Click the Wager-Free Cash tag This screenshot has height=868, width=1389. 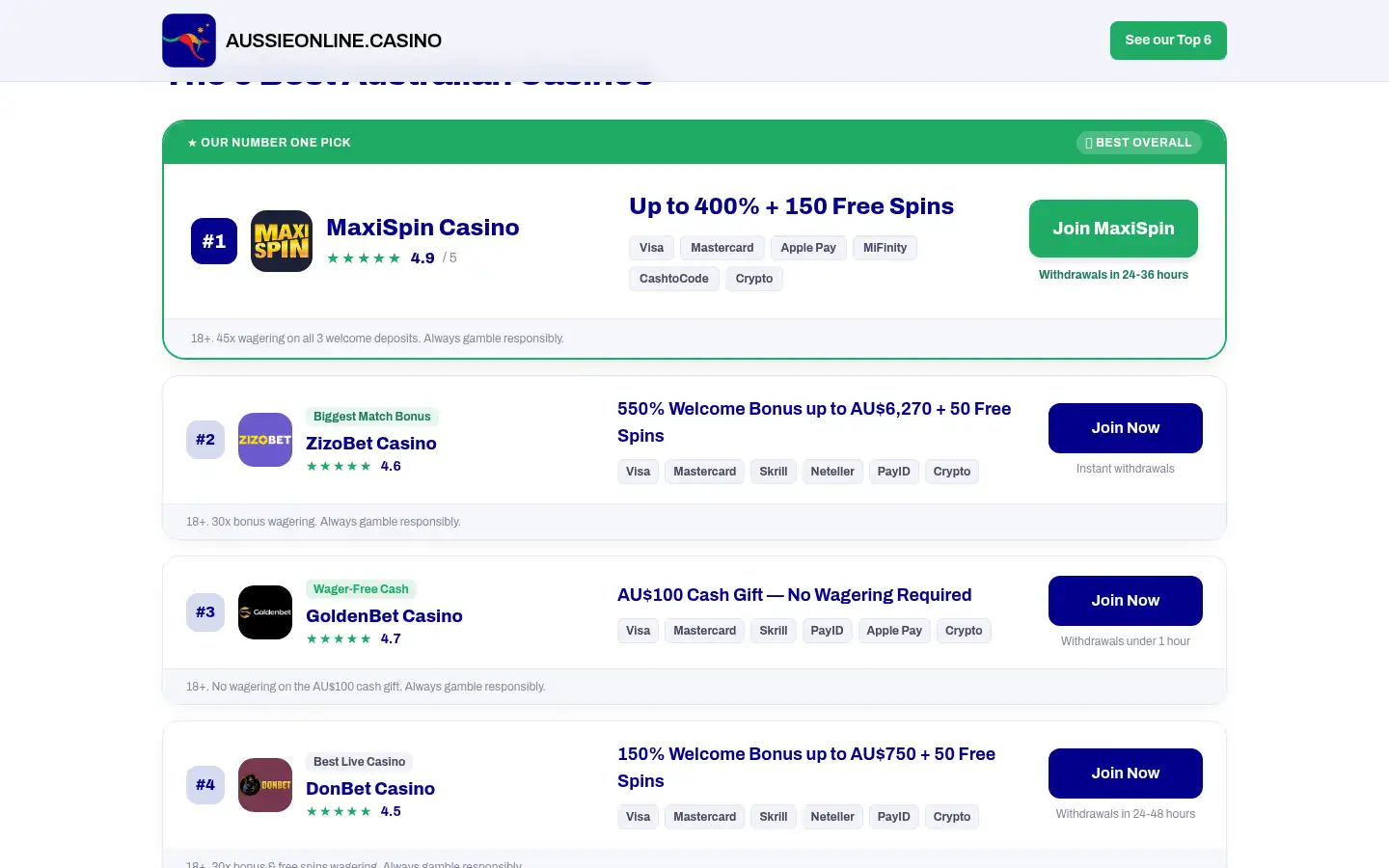pyautogui.click(x=361, y=589)
